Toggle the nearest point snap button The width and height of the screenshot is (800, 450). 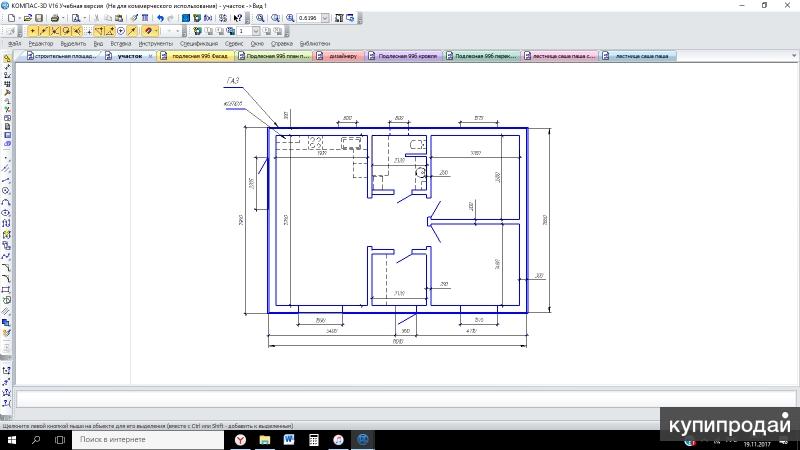pos(32,31)
